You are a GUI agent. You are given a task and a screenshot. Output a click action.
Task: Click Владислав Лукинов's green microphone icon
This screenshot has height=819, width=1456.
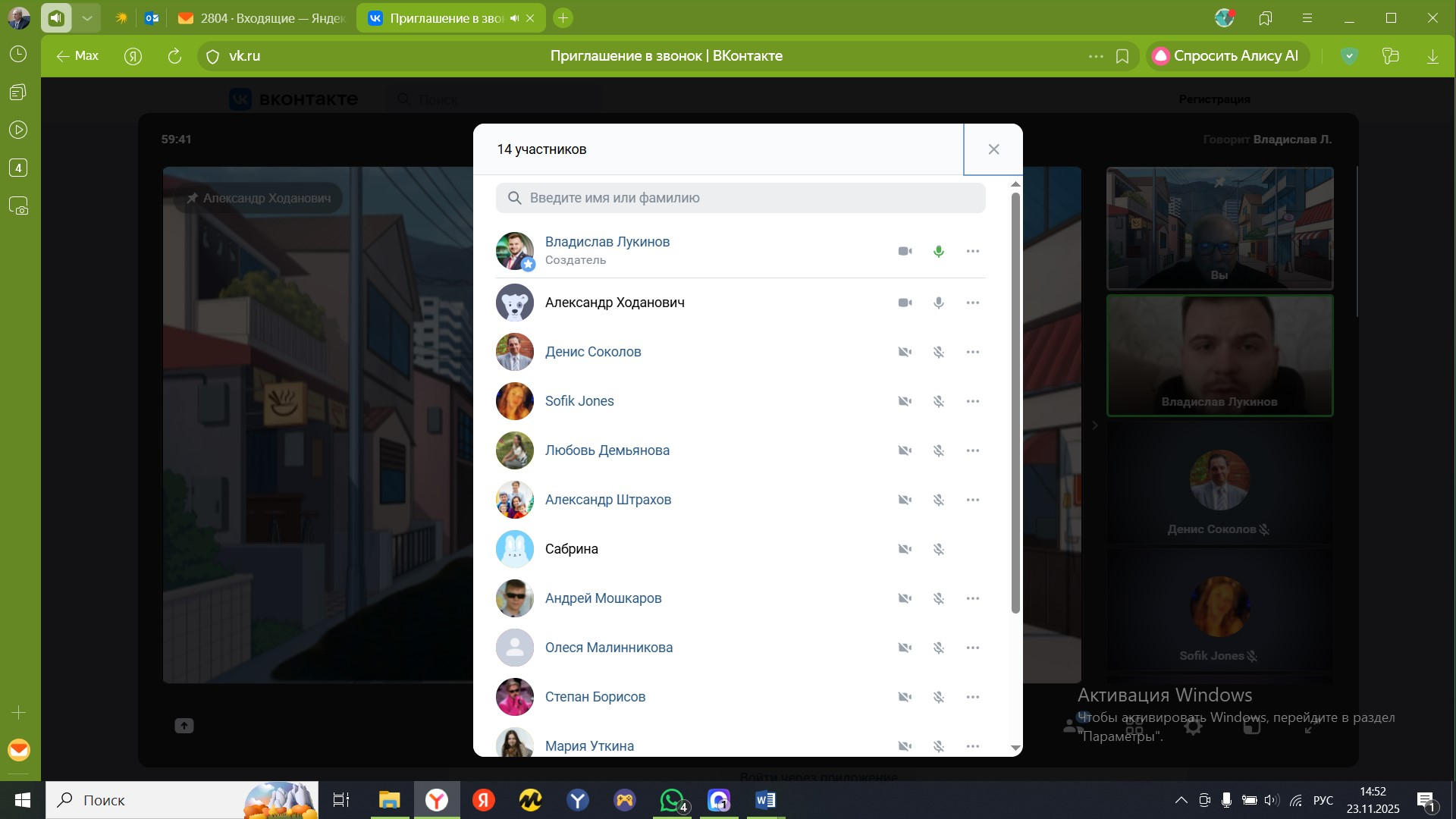pyautogui.click(x=939, y=251)
